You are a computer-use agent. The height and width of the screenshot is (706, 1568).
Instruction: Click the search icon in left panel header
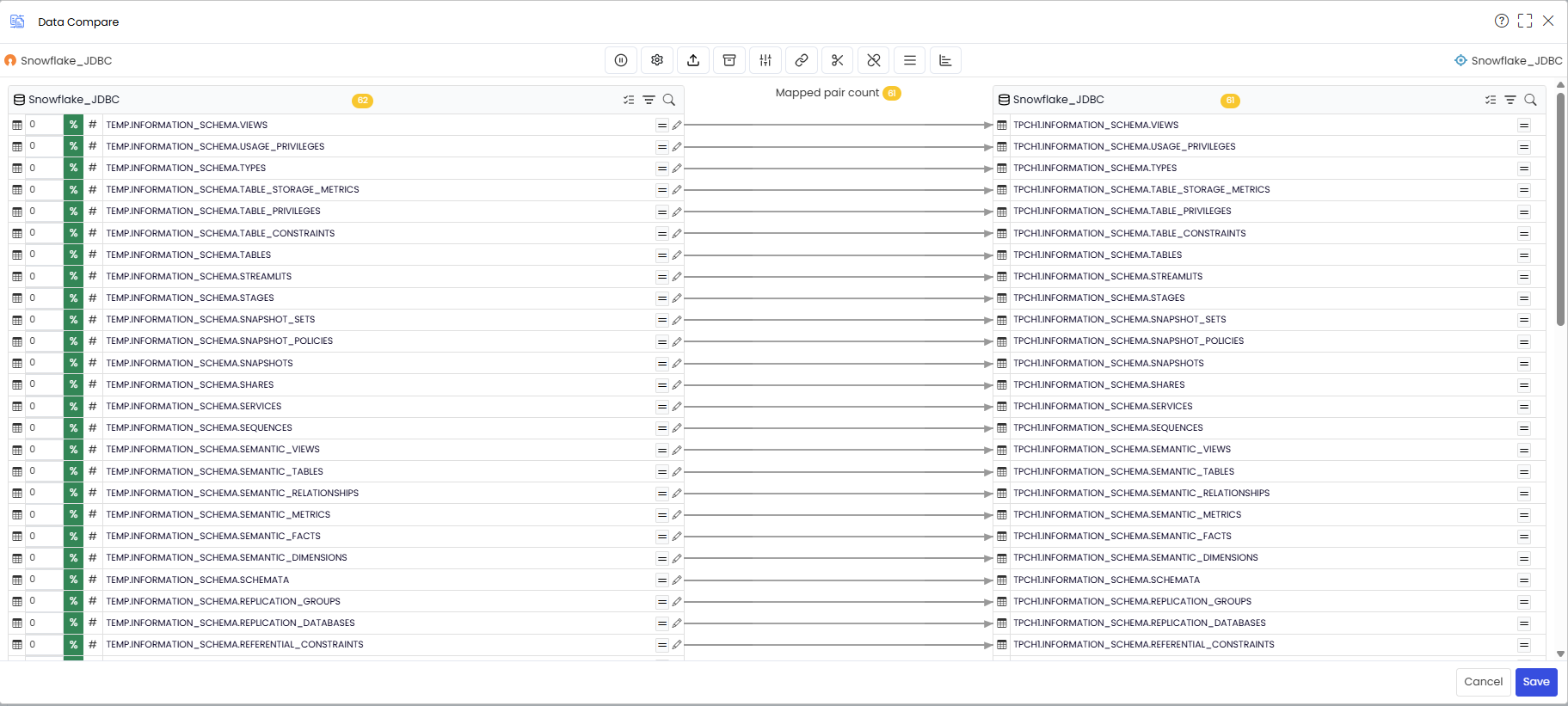click(x=669, y=100)
